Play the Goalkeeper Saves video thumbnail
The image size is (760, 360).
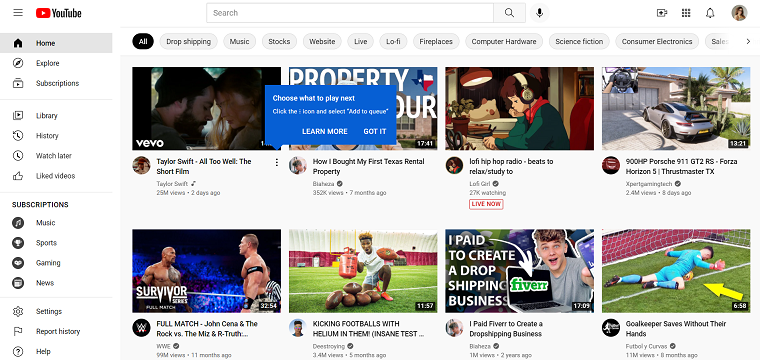pos(676,271)
